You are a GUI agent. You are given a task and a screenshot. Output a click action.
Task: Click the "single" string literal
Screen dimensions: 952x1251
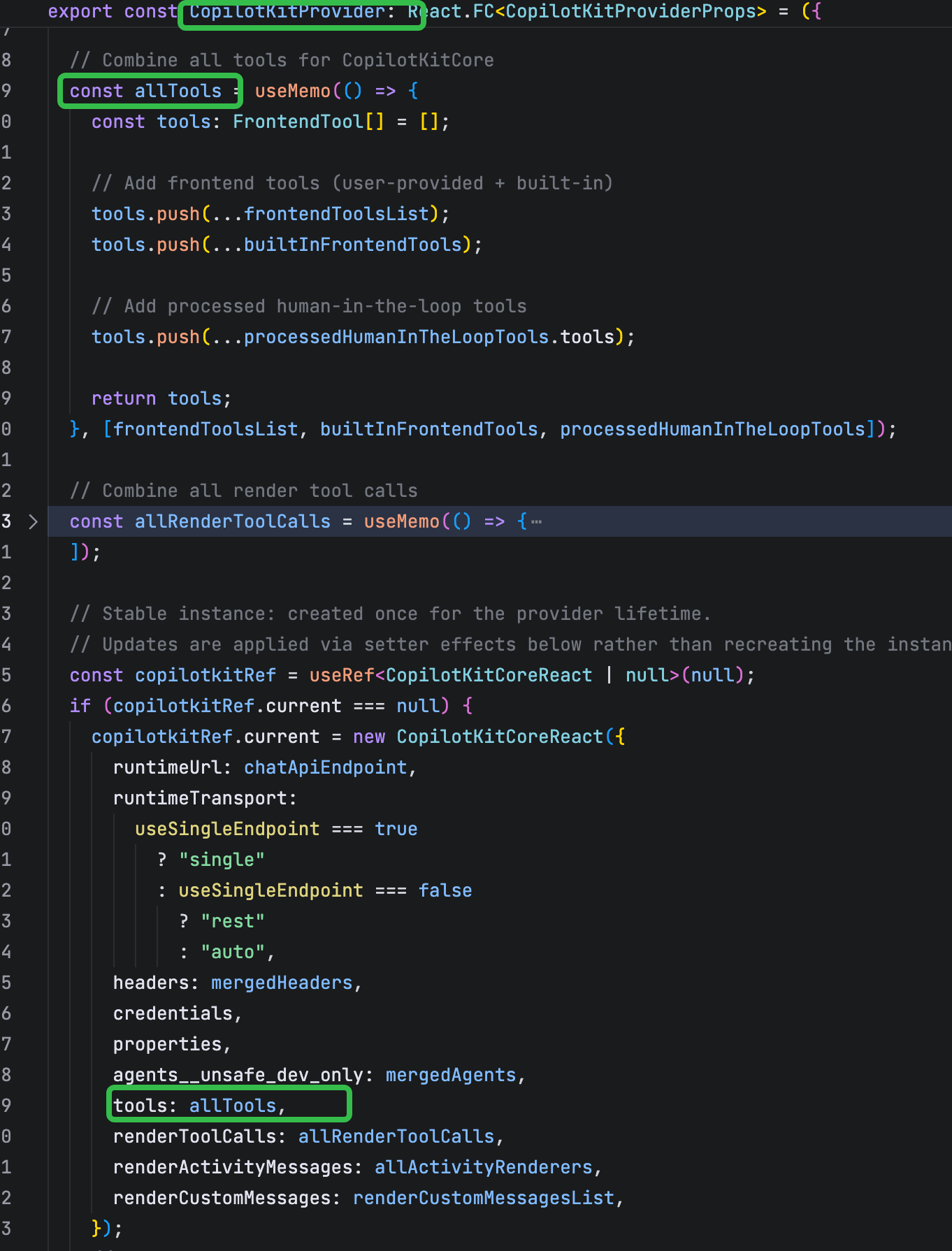[x=222, y=860]
